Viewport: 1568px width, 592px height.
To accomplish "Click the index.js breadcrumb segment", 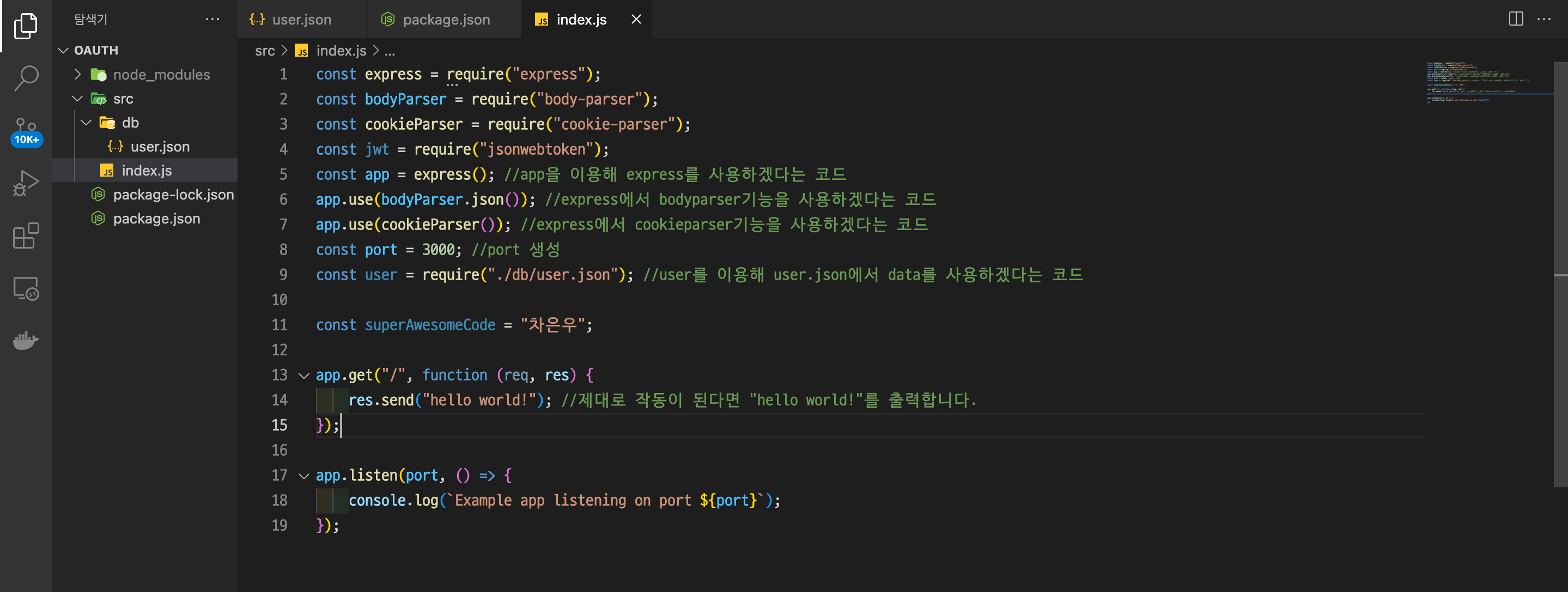I will pyautogui.click(x=341, y=51).
